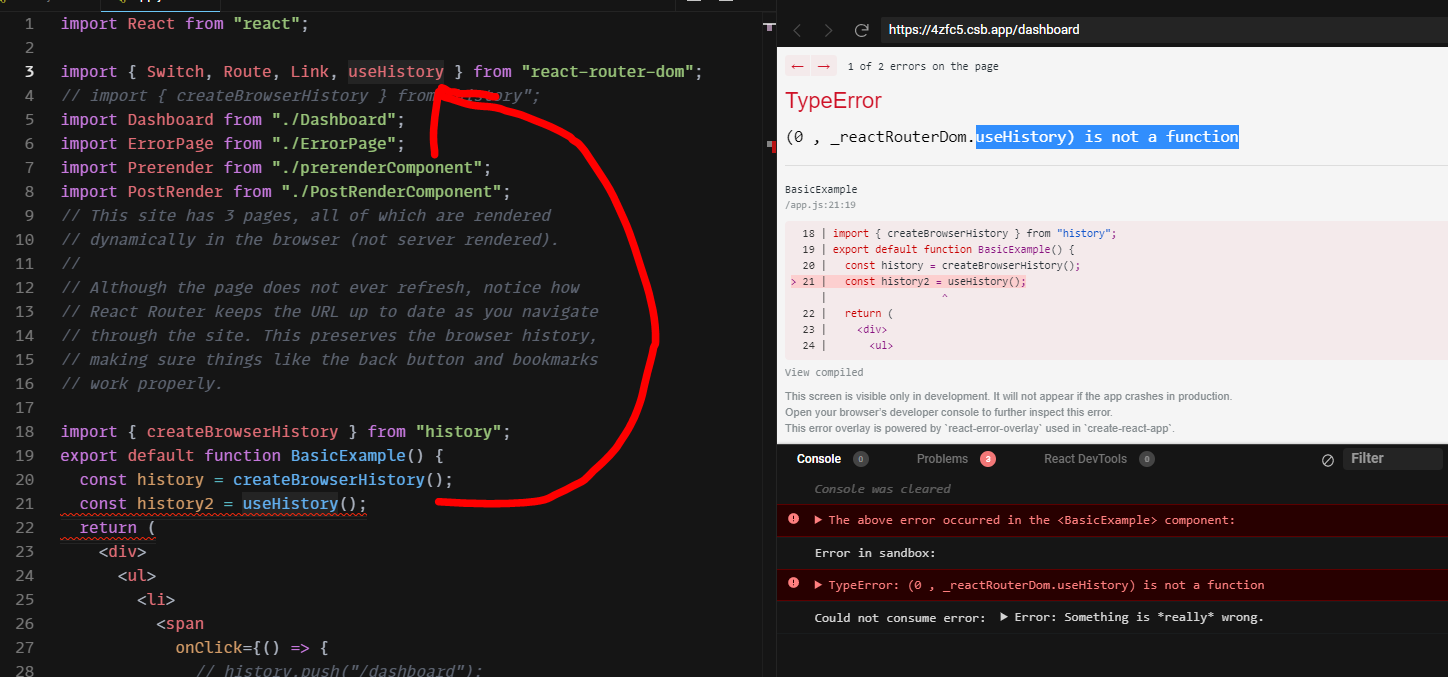This screenshot has height=677, width=1448.
Task: Click the 'TypeError' heading in overlay
Action: (x=834, y=101)
